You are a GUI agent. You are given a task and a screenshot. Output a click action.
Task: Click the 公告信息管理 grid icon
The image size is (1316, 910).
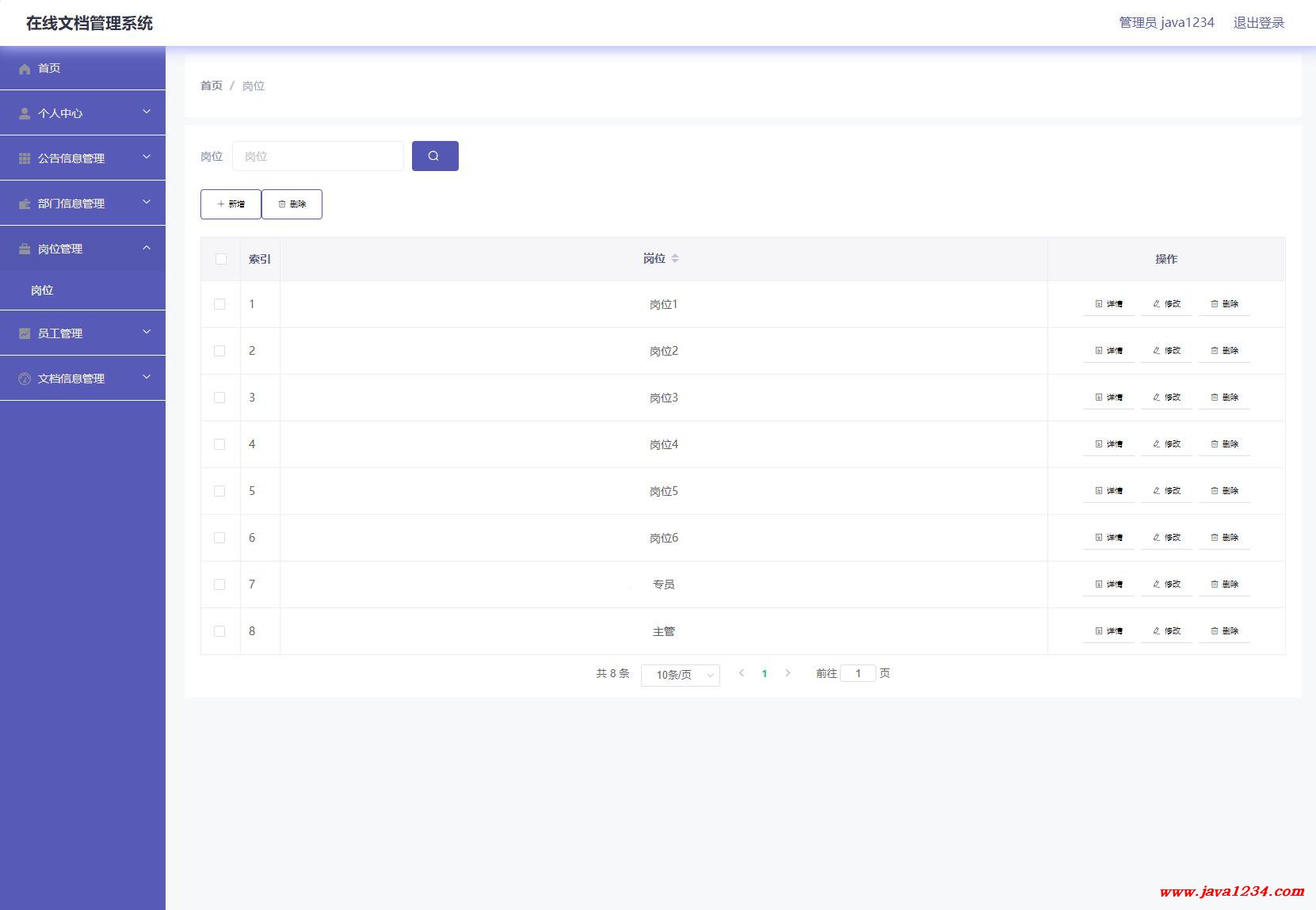[25, 159]
